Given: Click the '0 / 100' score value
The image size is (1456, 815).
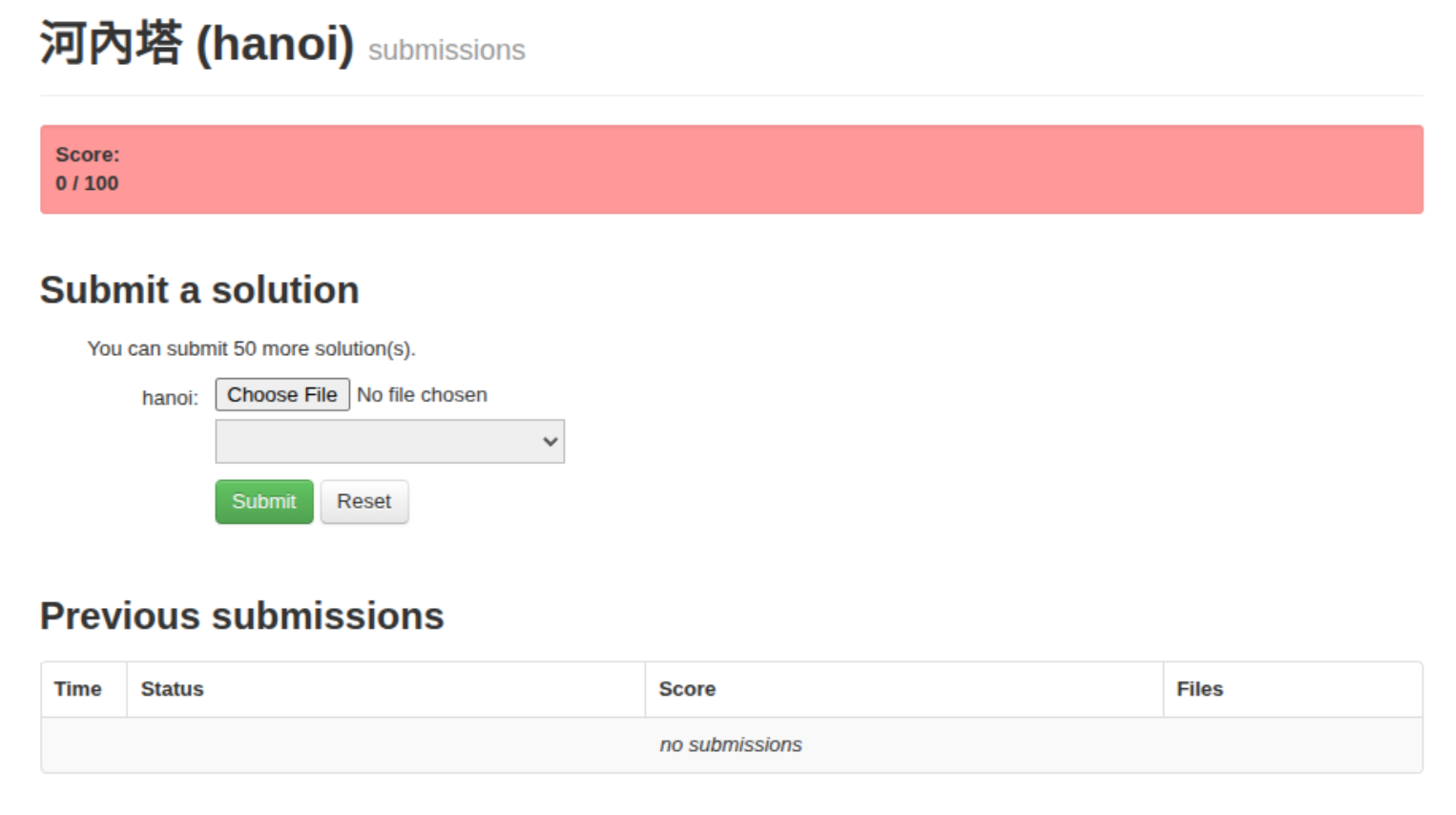Looking at the screenshot, I should pos(87,183).
